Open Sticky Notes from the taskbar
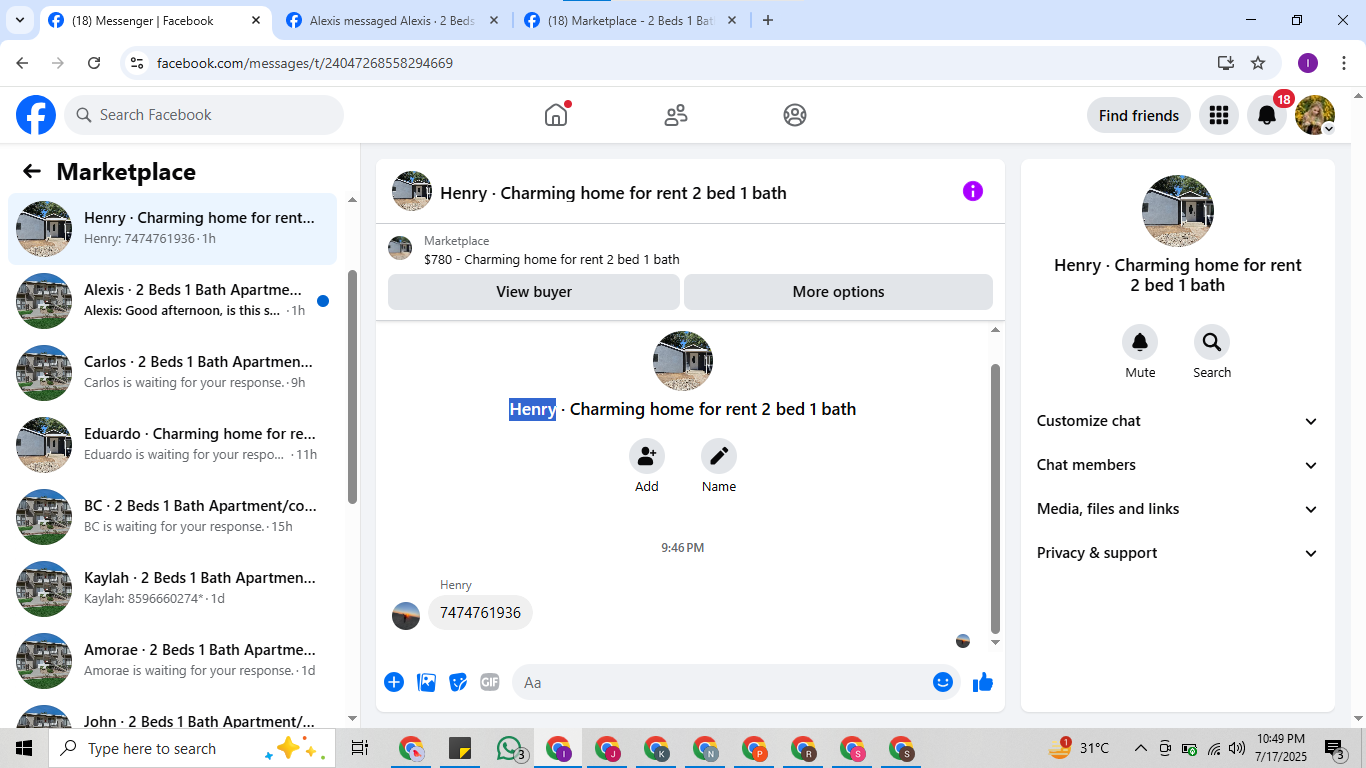 tap(460, 748)
